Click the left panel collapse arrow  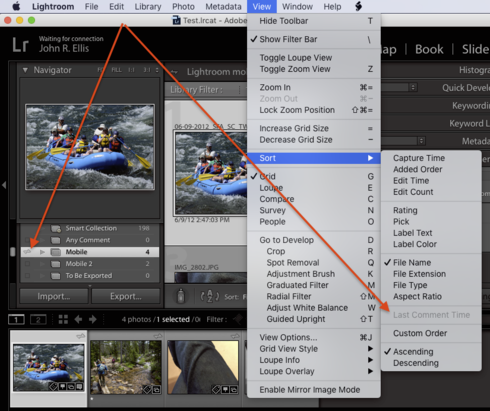point(4,185)
